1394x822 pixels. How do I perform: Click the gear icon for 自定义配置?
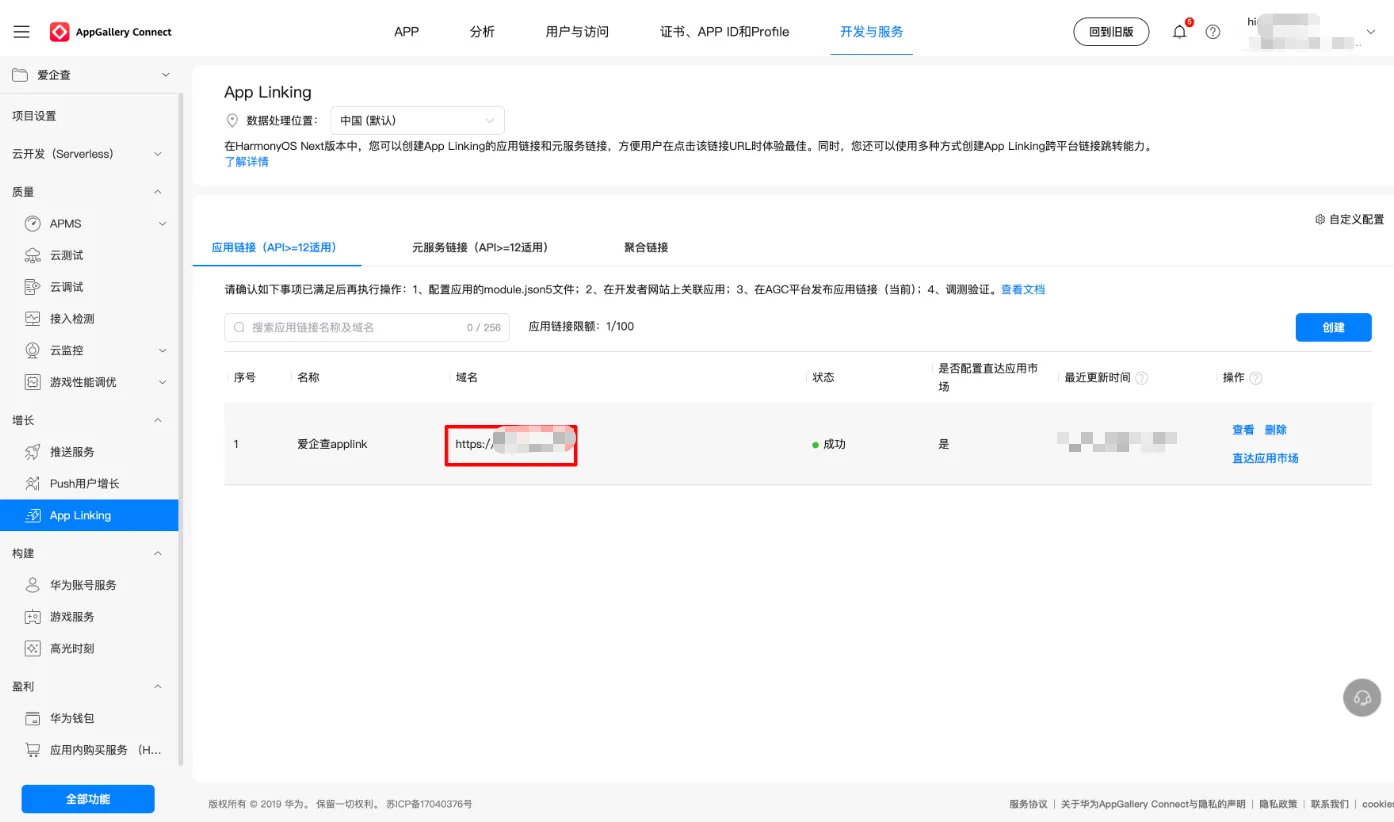[x=1320, y=219]
